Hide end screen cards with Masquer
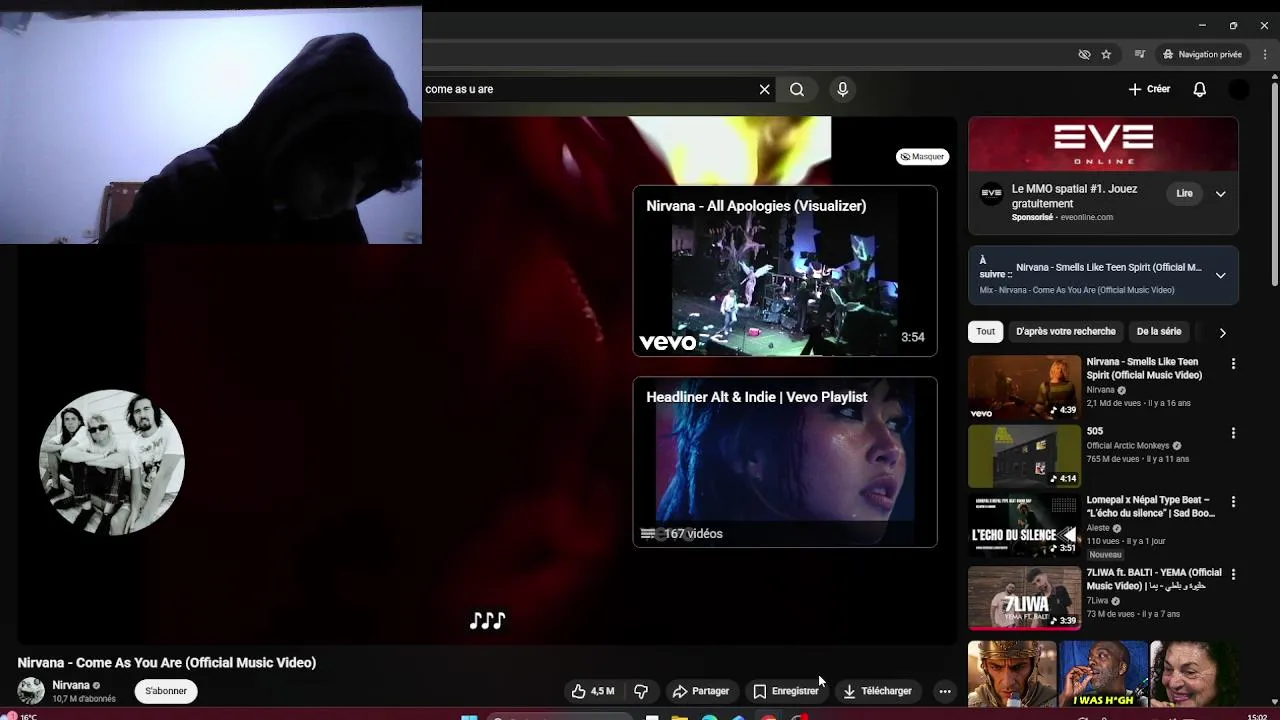The height and width of the screenshot is (720, 1280). 922,156
